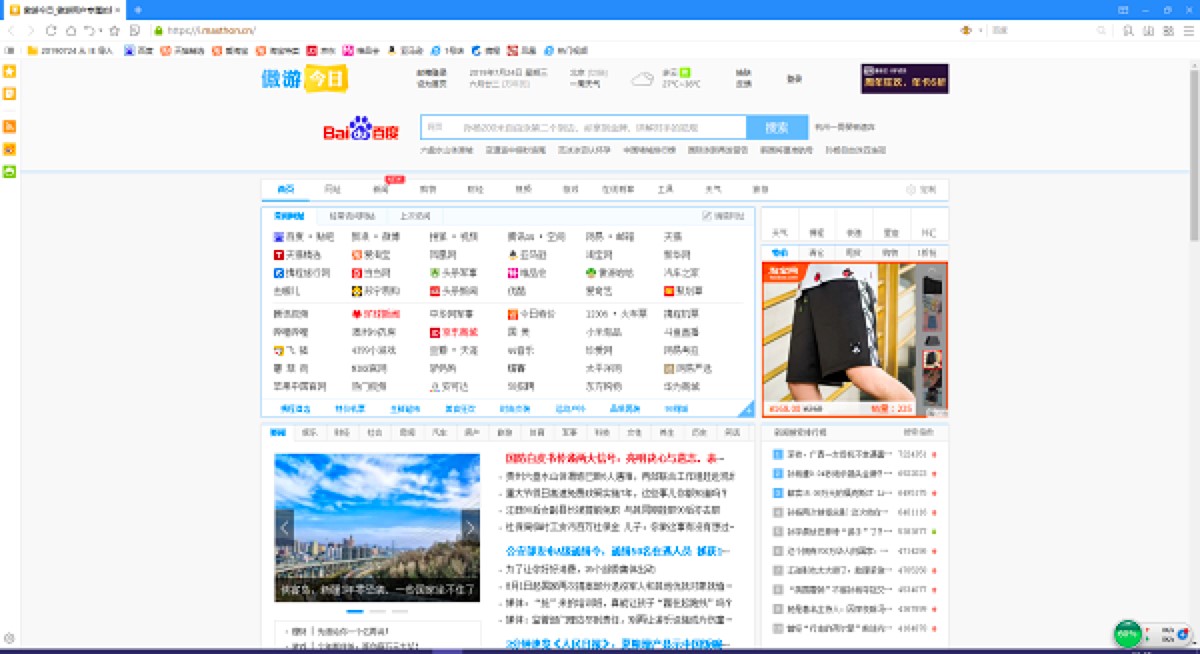The width and height of the screenshot is (1200, 654).
Task: Open the RSS feed icon in sidebar
Action: point(9,126)
